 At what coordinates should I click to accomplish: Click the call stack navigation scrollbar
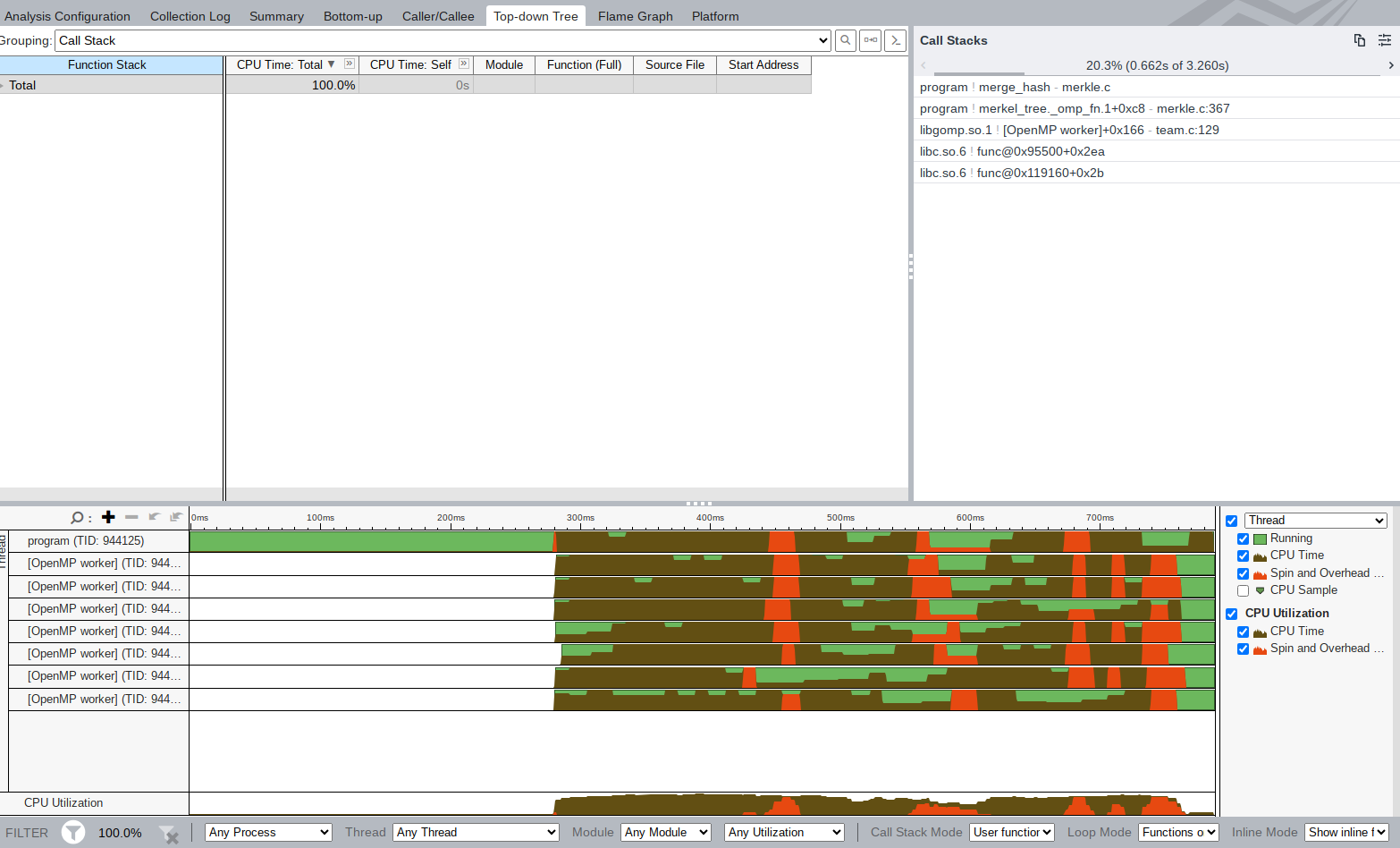(x=979, y=74)
